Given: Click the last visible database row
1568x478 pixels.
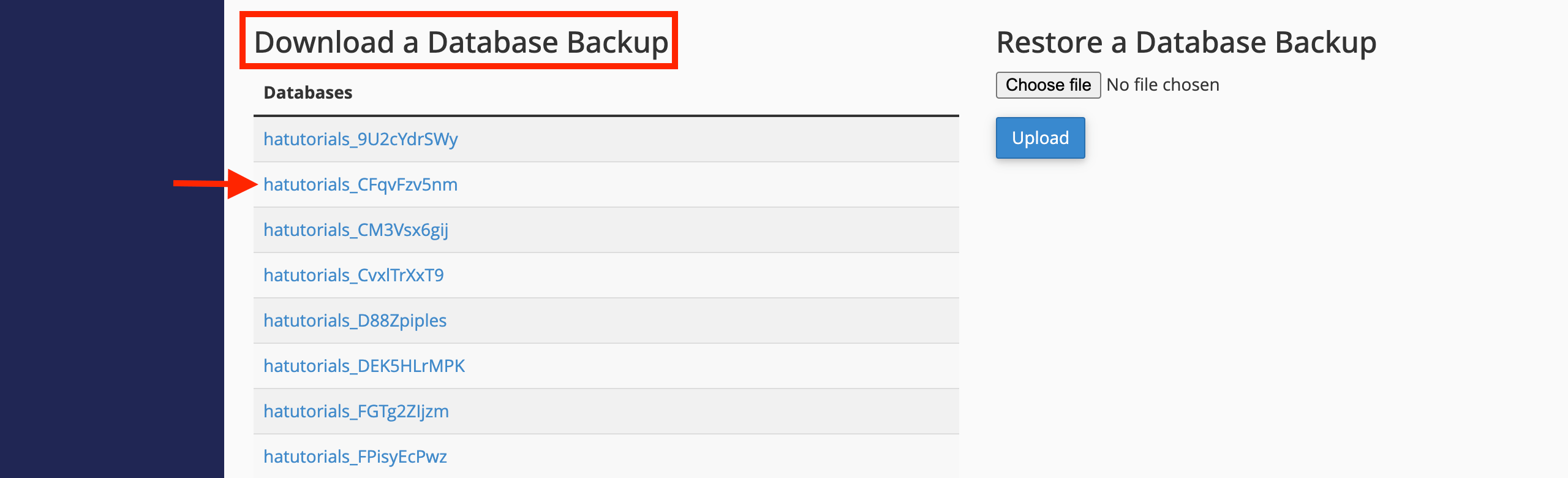Looking at the screenshot, I should tap(606, 457).
